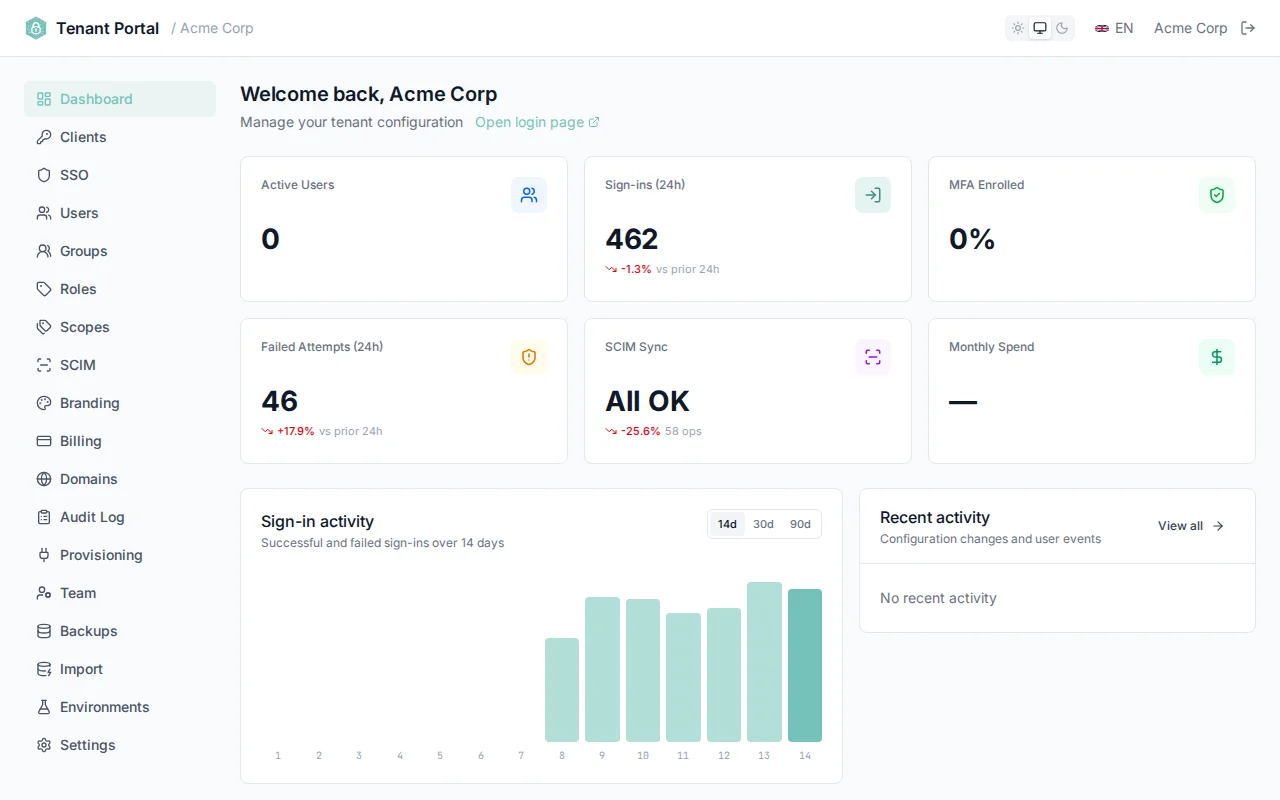Select the 30d chart range

763,524
